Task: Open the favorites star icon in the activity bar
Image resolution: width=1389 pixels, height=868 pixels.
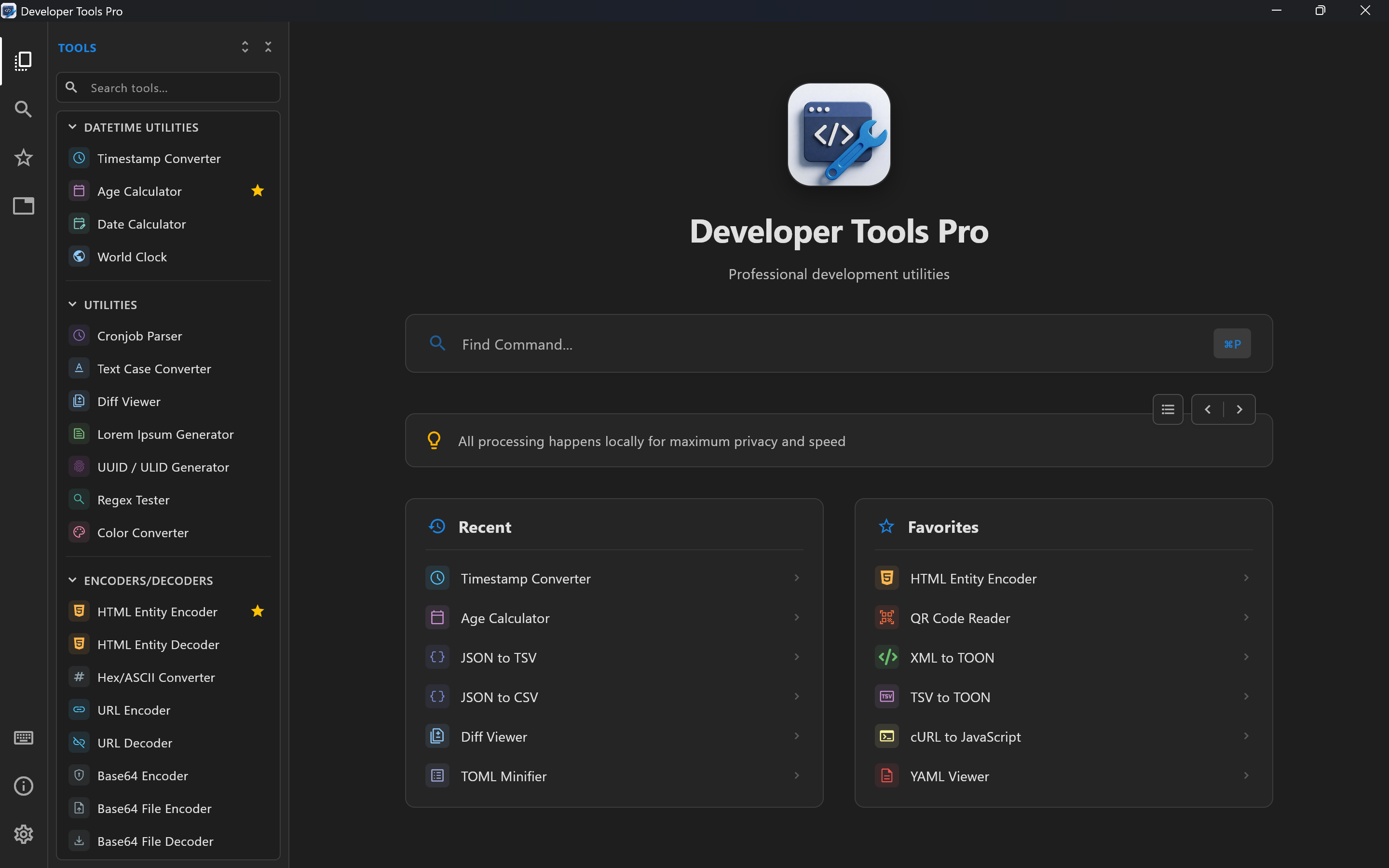Action: [23, 157]
